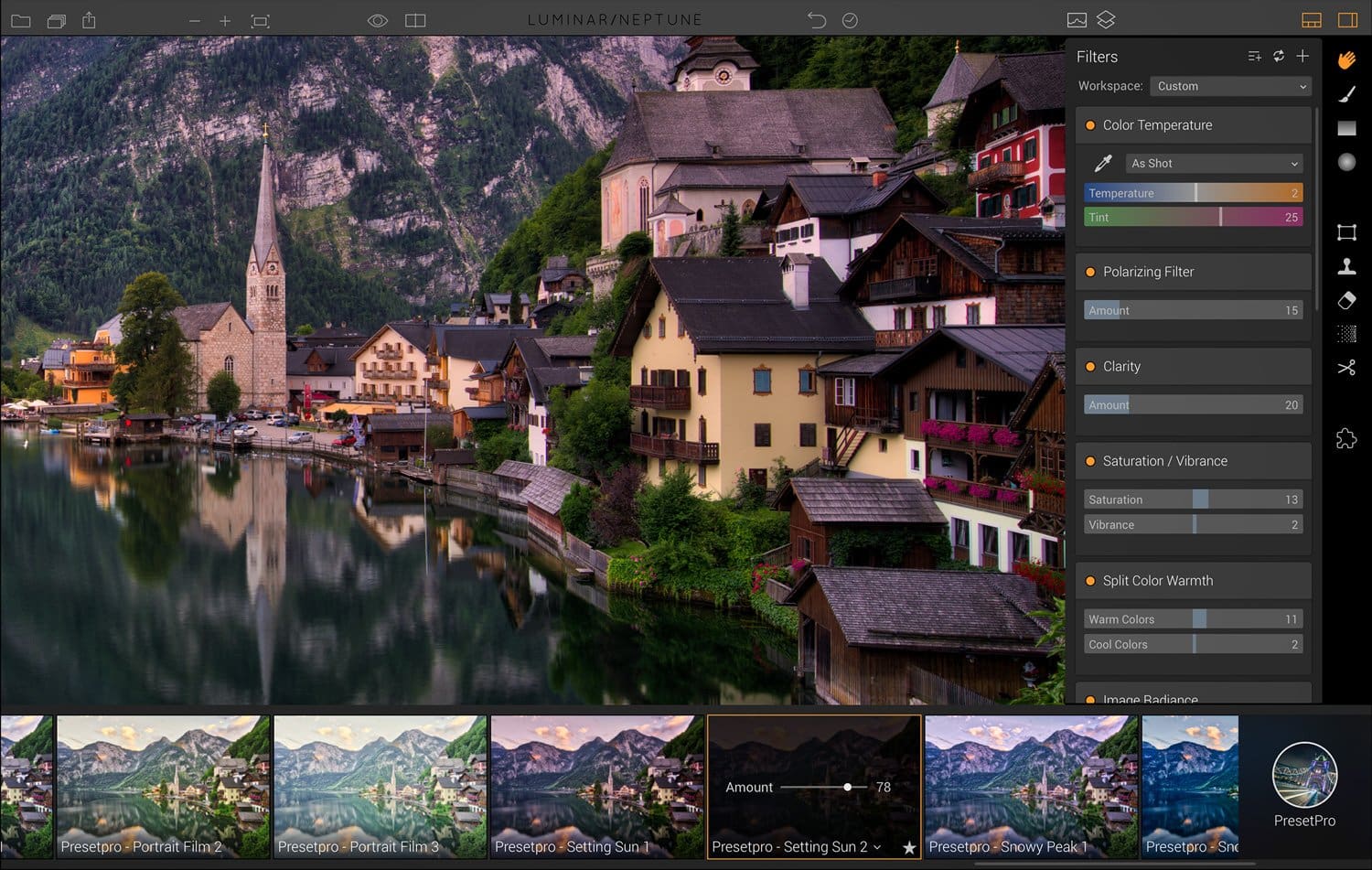Click the histogram image icon
The height and width of the screenshot is (870, 1372).
(x=1077, y=20)
